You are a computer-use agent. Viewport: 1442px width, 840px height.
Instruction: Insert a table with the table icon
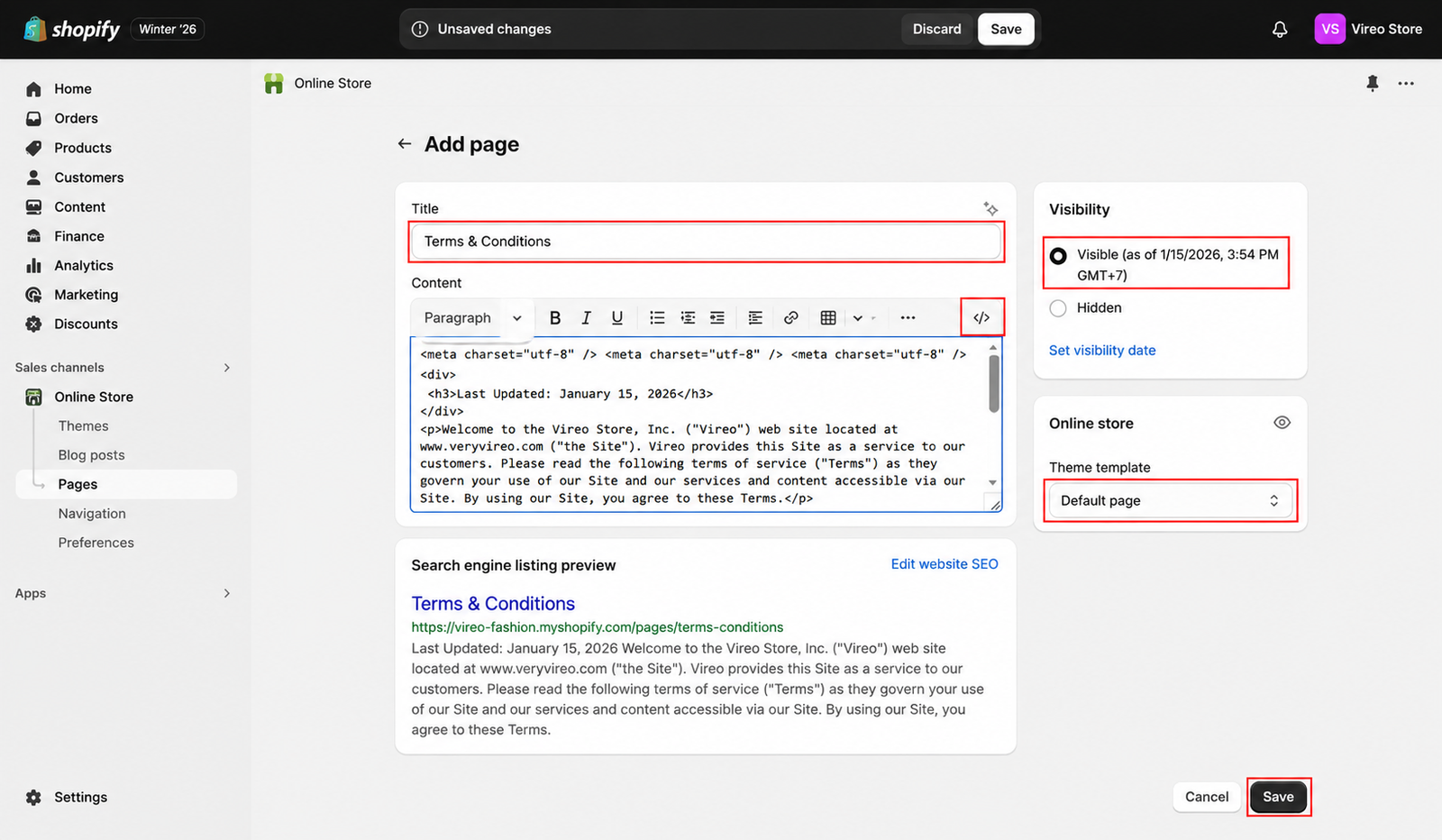tap(828, 317)
